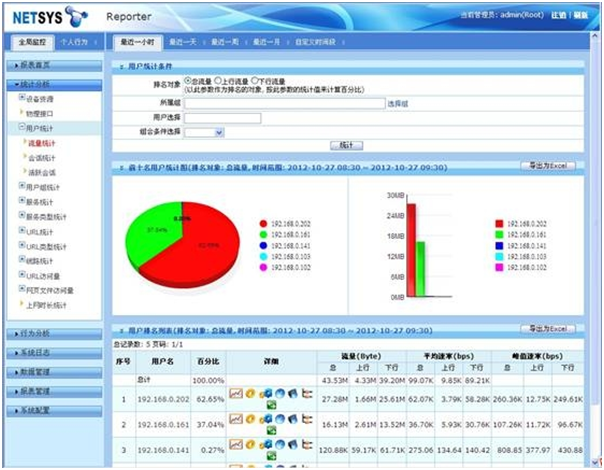Click trend chart icon for 192.168.0.202 row
Viewport: 604px width, 470px height.
tap(235, 395)
